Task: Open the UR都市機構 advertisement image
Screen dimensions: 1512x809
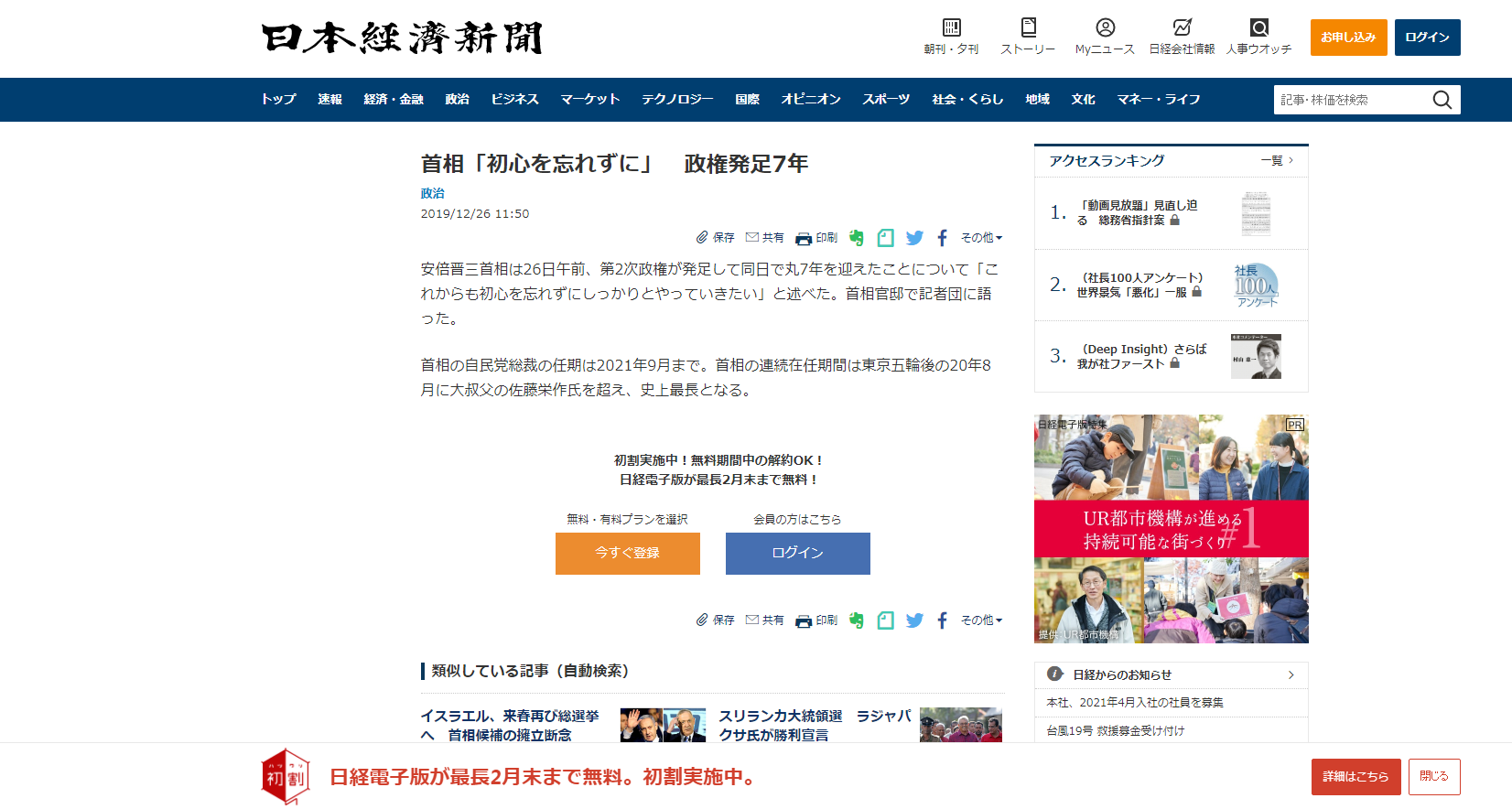Action: pyautogui.click(x=1172, y=529)
